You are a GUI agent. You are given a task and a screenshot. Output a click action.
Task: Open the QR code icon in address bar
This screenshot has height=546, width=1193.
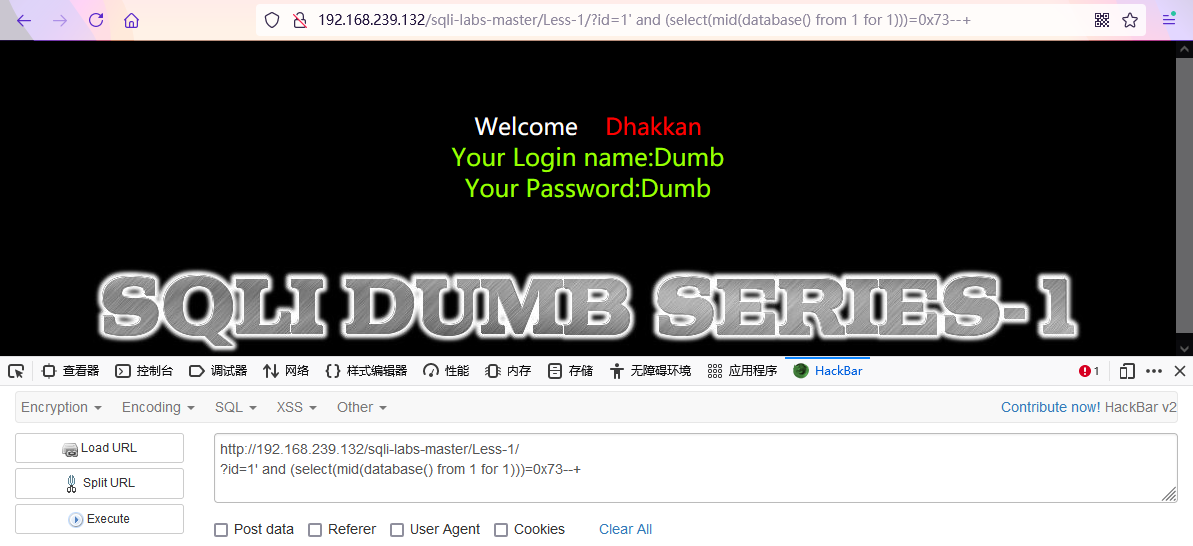click(1102, 21)
